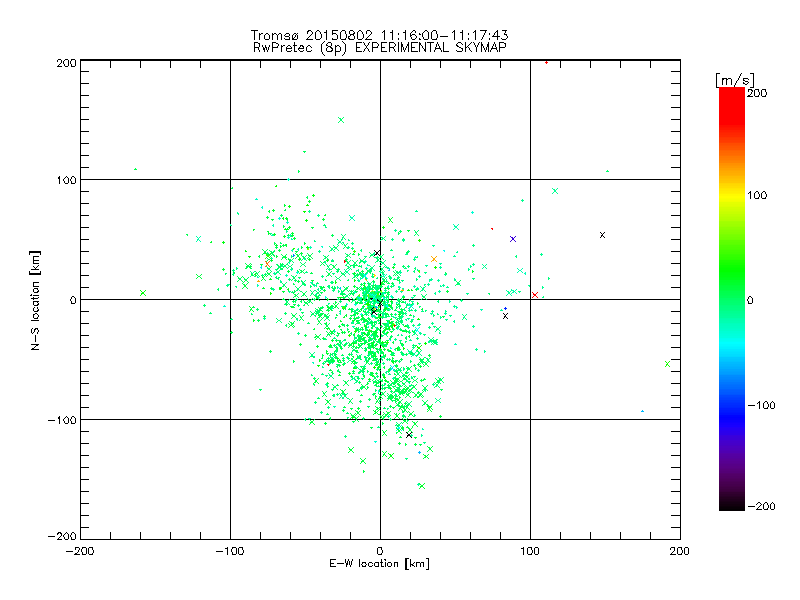
Task: Select the isolated black X marker far right
Action: [603, 235]
